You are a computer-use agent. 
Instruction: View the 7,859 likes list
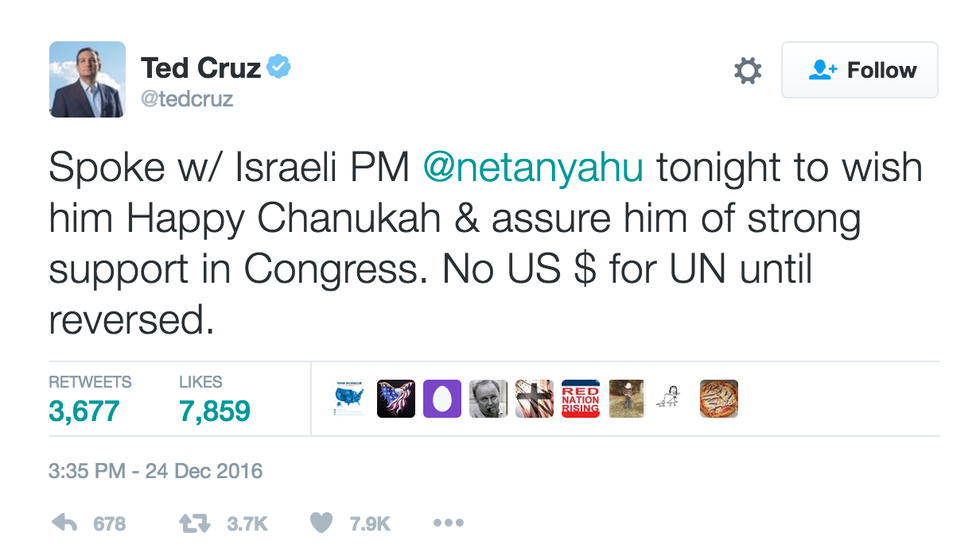(x=215, y=410)
